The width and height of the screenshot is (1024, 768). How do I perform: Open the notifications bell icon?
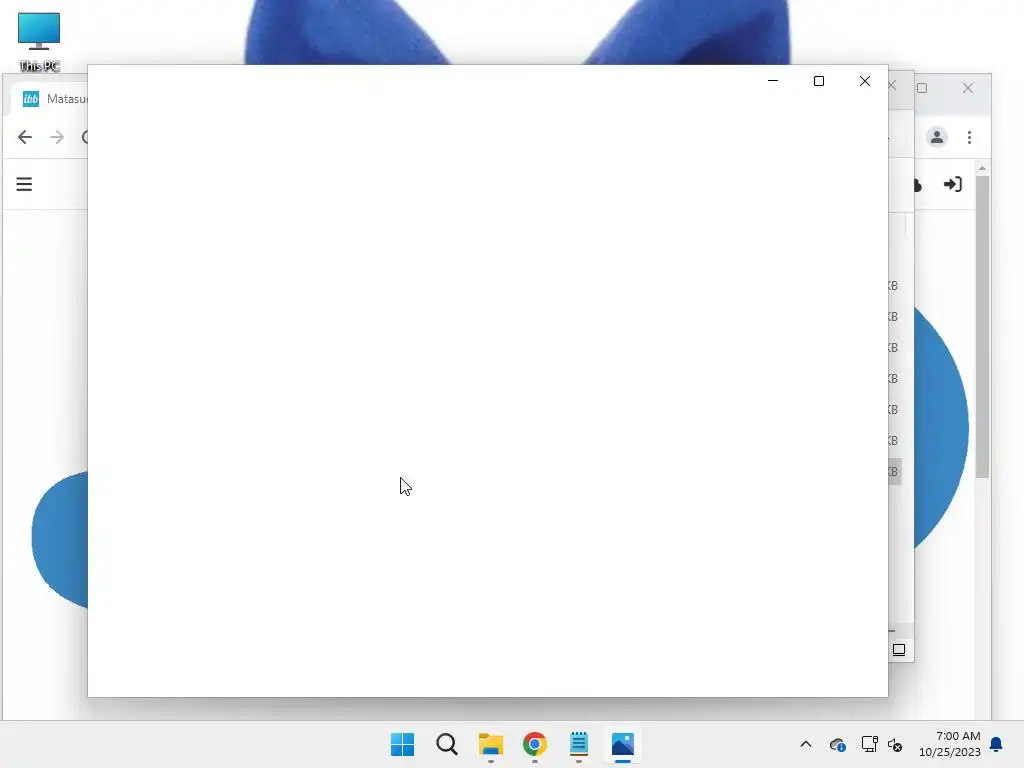[997, 744]
